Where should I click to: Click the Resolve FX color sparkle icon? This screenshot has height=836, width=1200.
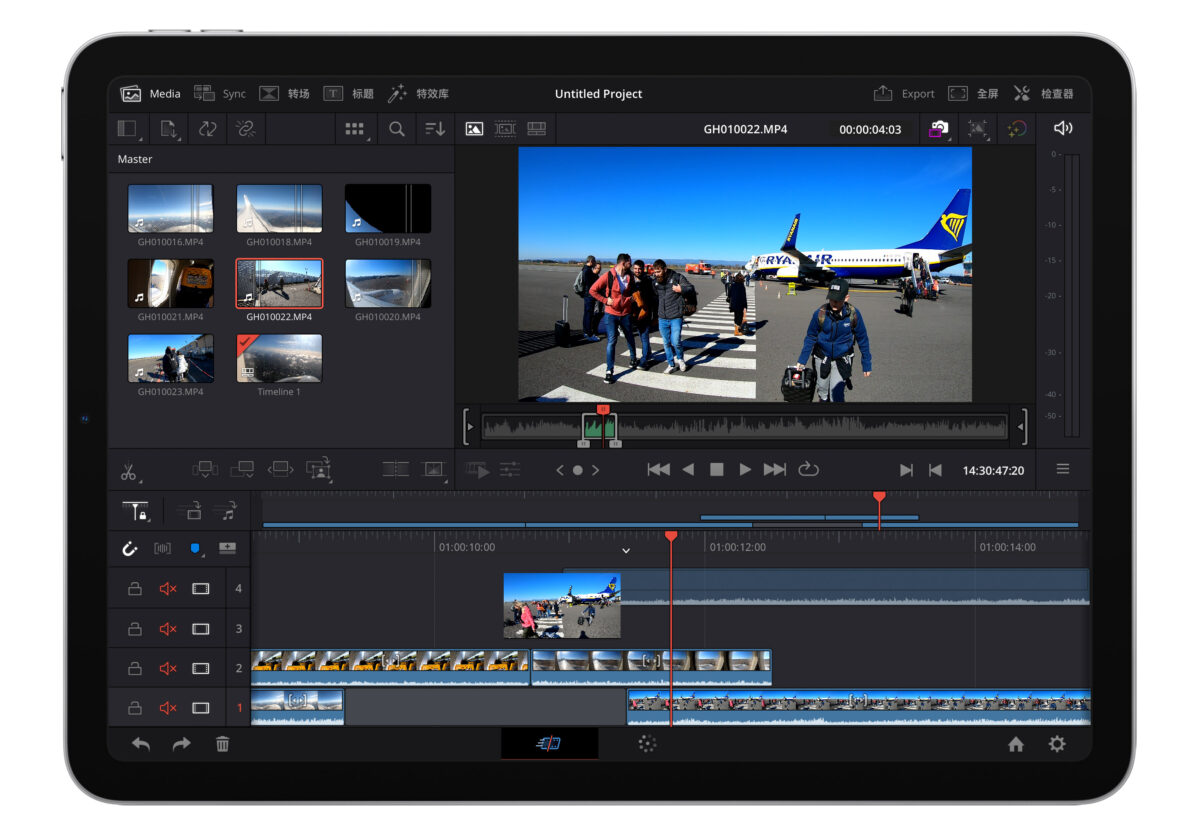coord(1017,129)
